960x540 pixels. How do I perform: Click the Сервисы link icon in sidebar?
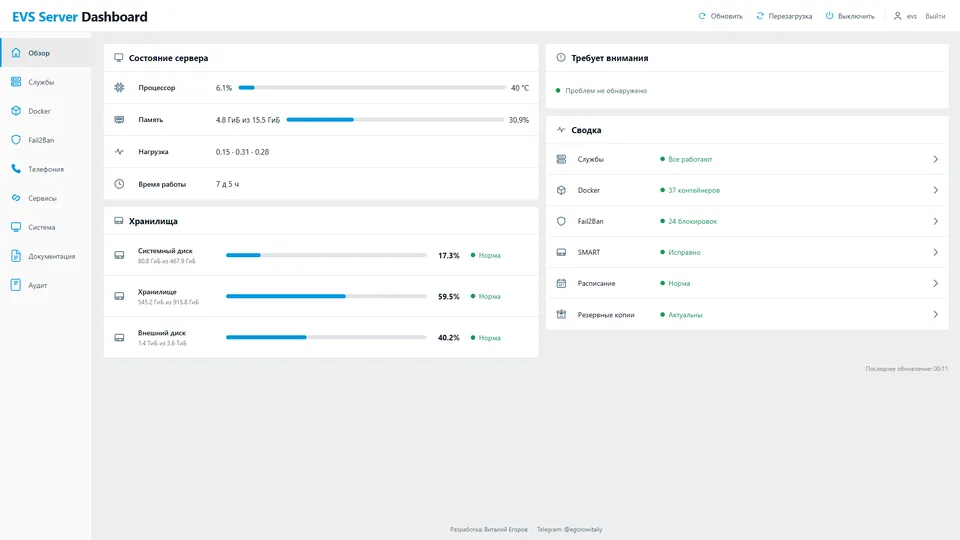click(x=16, y=198)
